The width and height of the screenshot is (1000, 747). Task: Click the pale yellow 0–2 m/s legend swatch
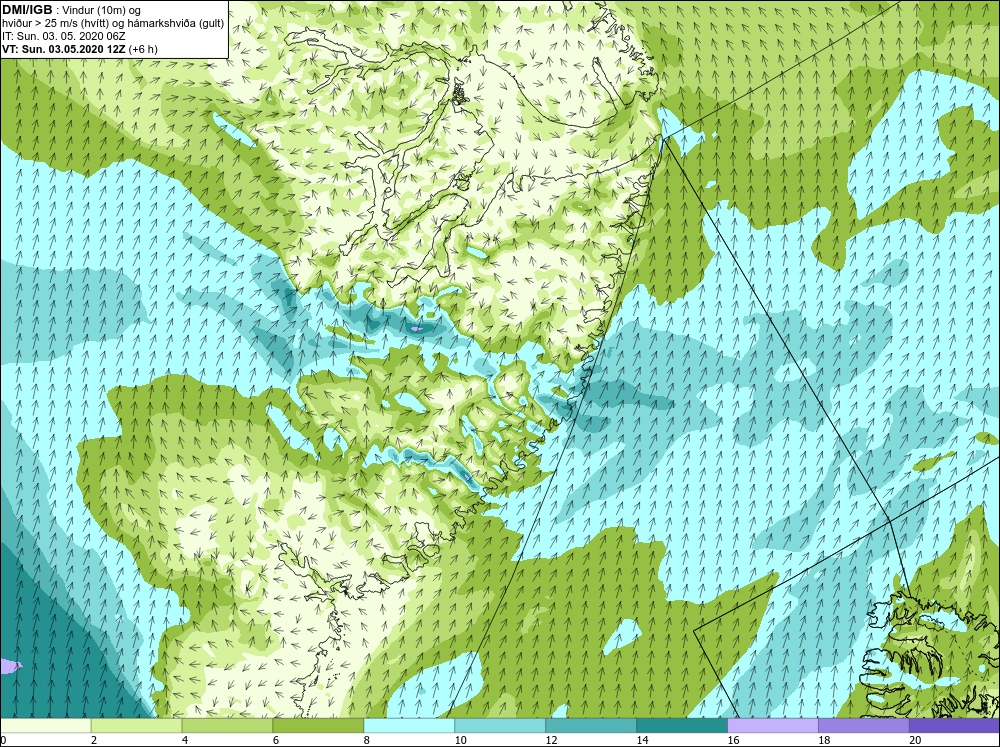[45, 725]
